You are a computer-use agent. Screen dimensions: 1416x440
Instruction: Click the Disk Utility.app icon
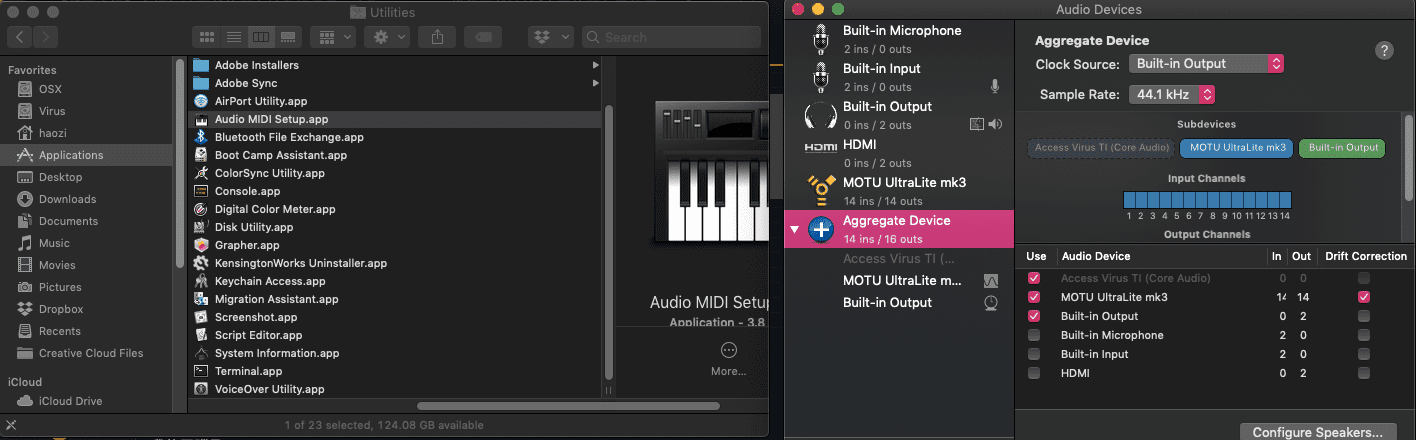click(201, 227)
